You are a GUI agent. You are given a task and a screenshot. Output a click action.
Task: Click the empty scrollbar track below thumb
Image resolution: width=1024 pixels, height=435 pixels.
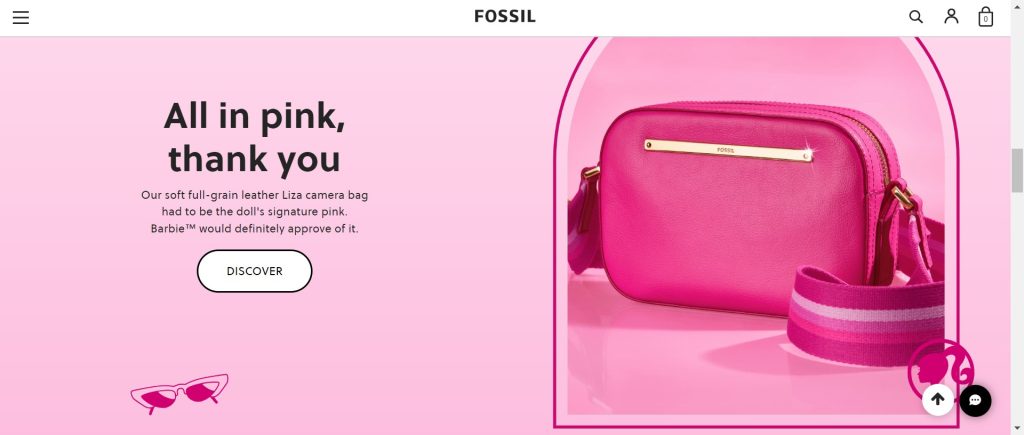1017,307
